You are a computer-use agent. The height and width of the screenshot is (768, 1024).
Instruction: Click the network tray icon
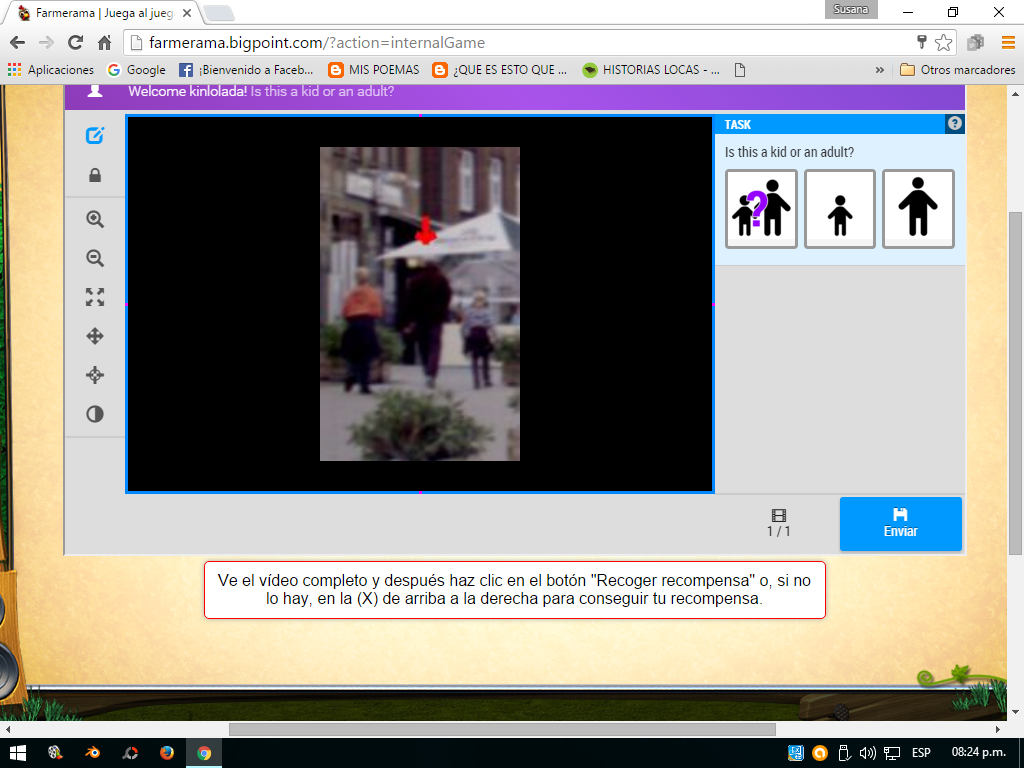click(892, 753)
